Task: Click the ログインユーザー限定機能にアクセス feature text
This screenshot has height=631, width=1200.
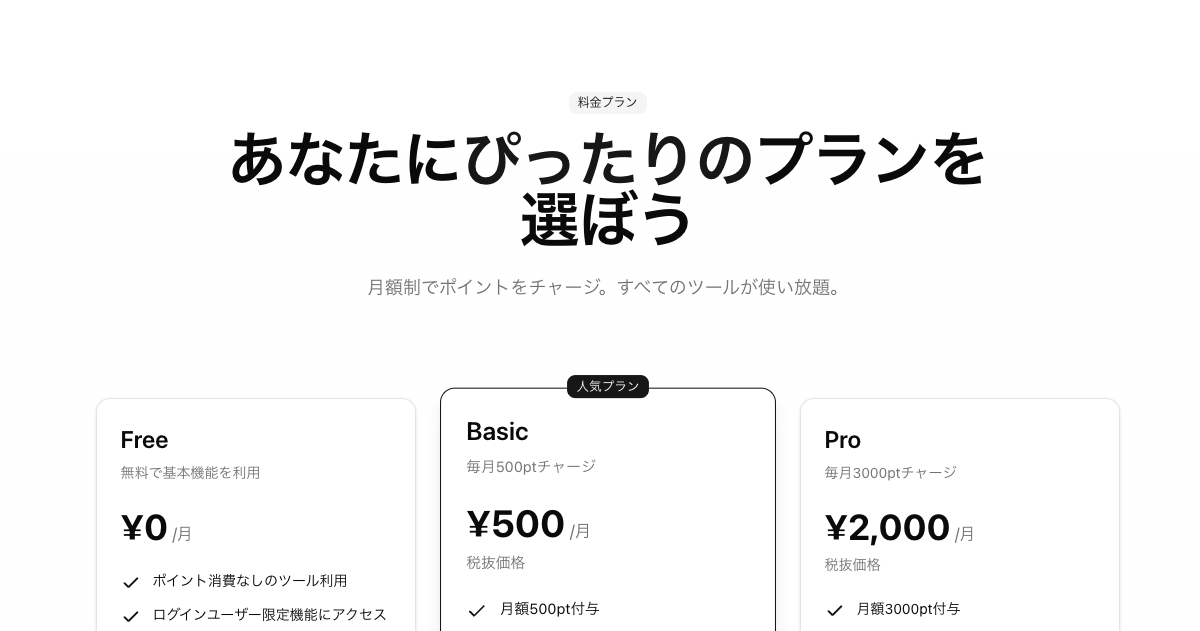Action: 269,614
